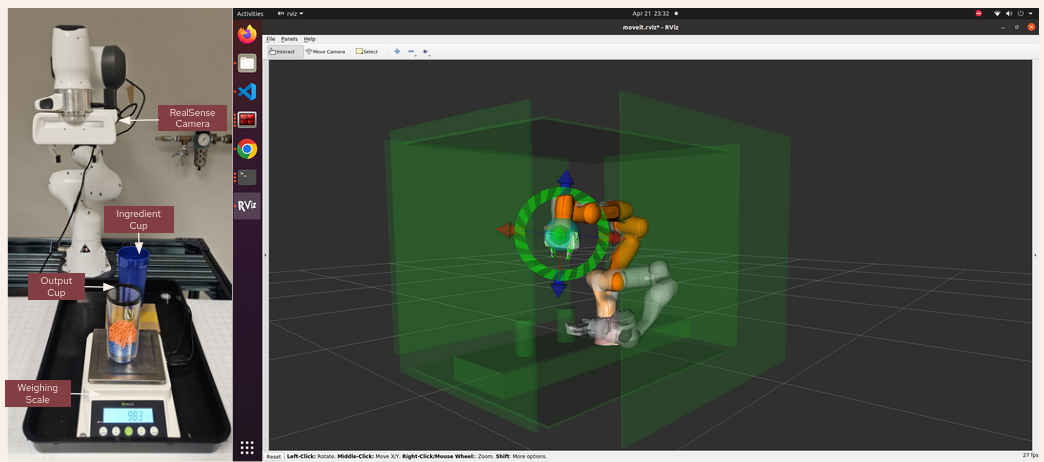Open the Files manager in dock
1044x462 pixels.
coord(247,63)
